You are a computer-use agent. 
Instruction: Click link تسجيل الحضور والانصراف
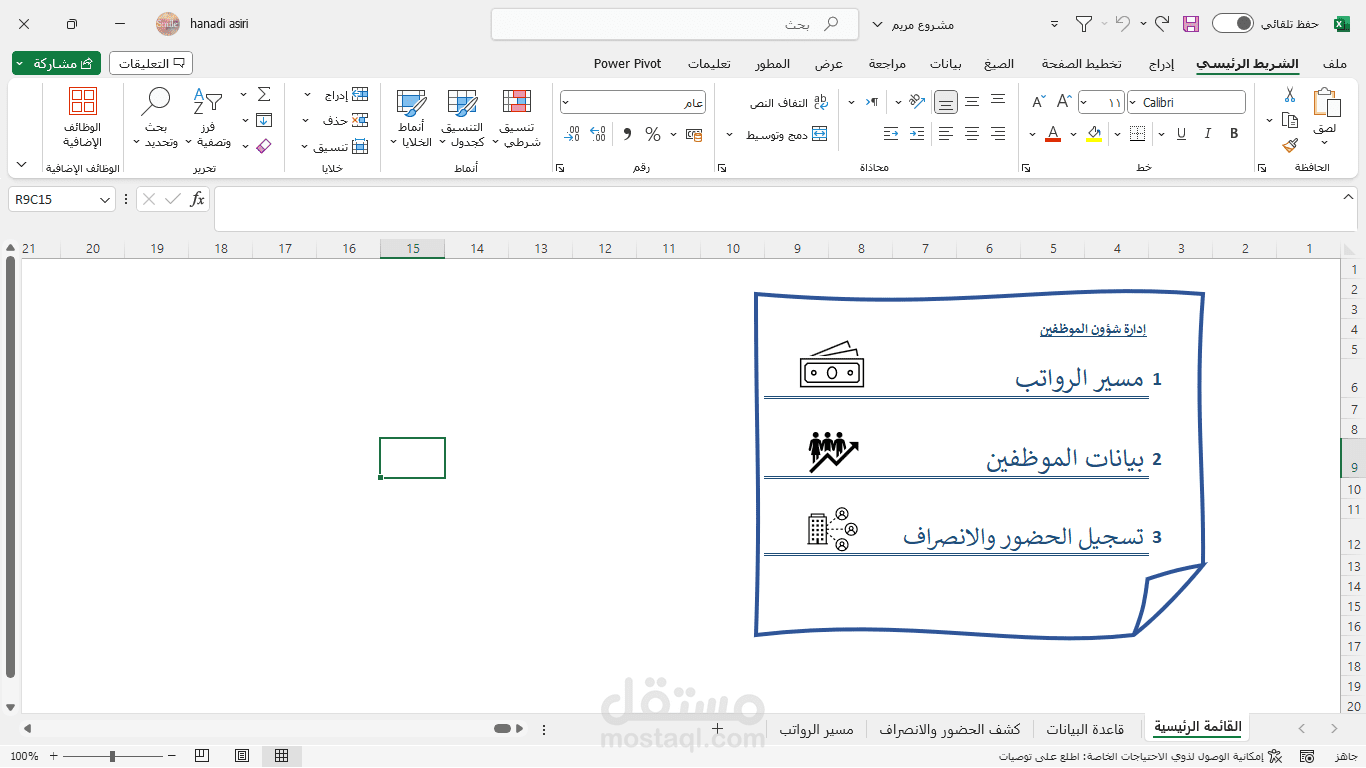[x=1024, y=537]
